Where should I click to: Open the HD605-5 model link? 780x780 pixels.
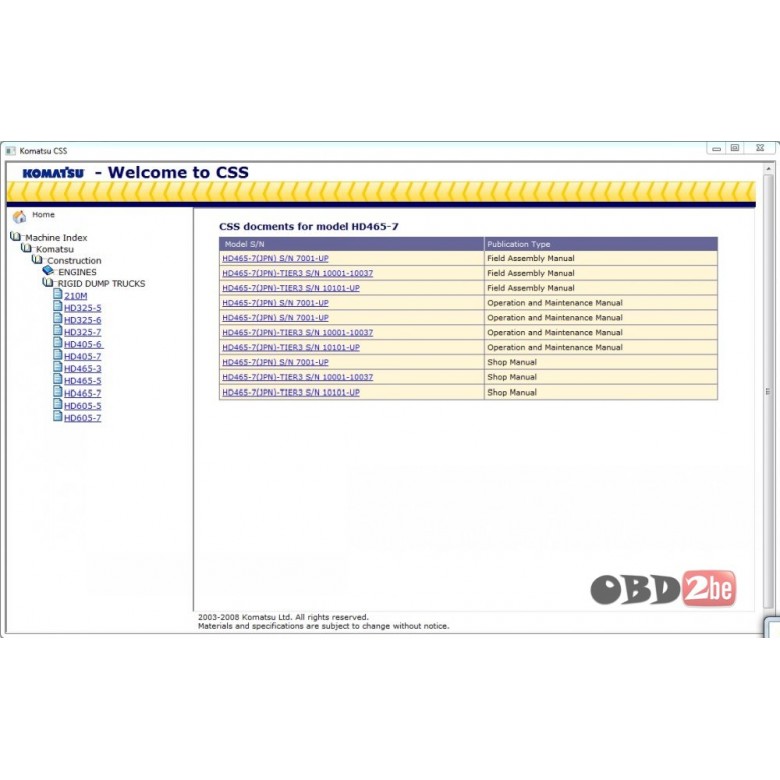coord(83,405)
